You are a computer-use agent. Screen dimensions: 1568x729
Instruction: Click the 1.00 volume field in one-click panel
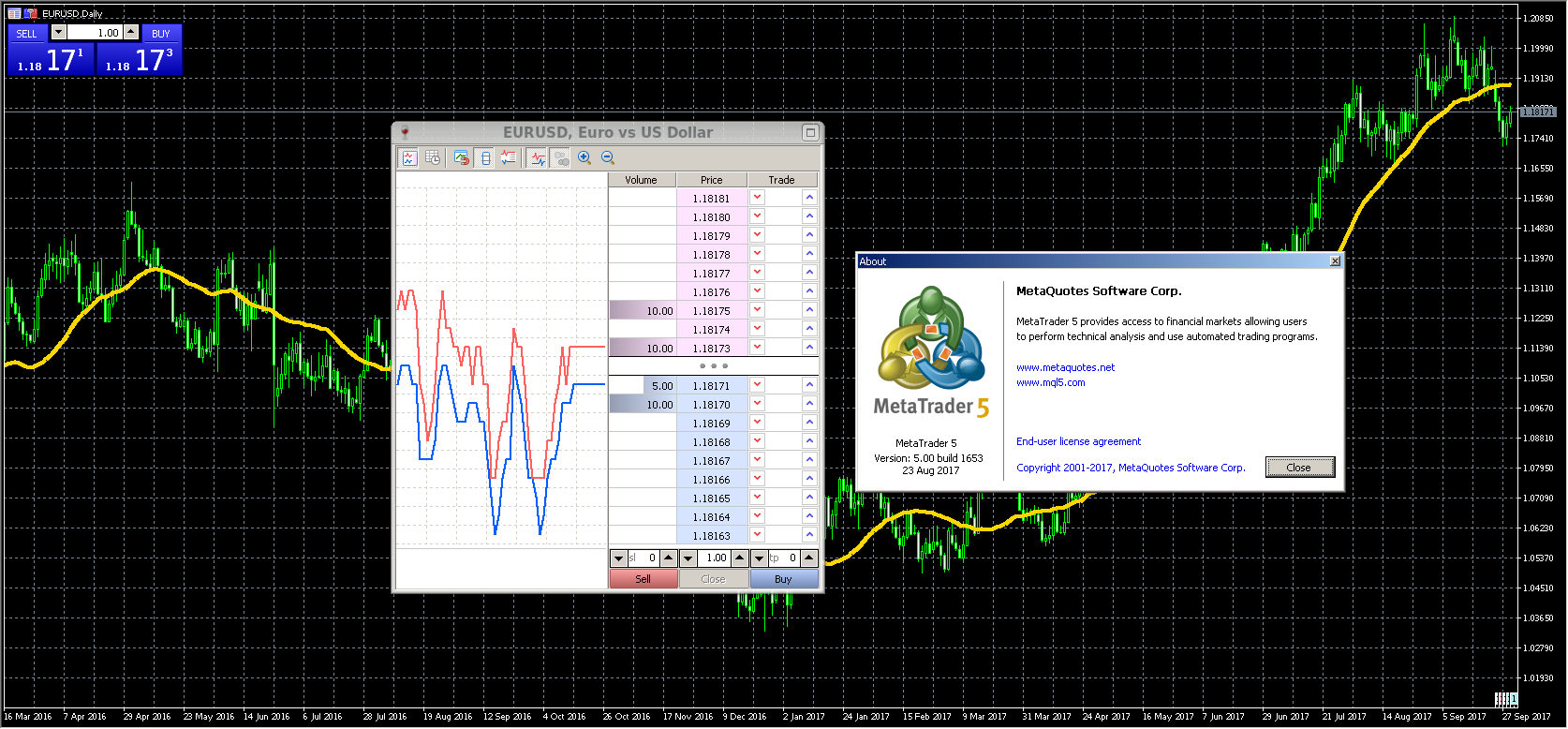(x=95, y=33)
